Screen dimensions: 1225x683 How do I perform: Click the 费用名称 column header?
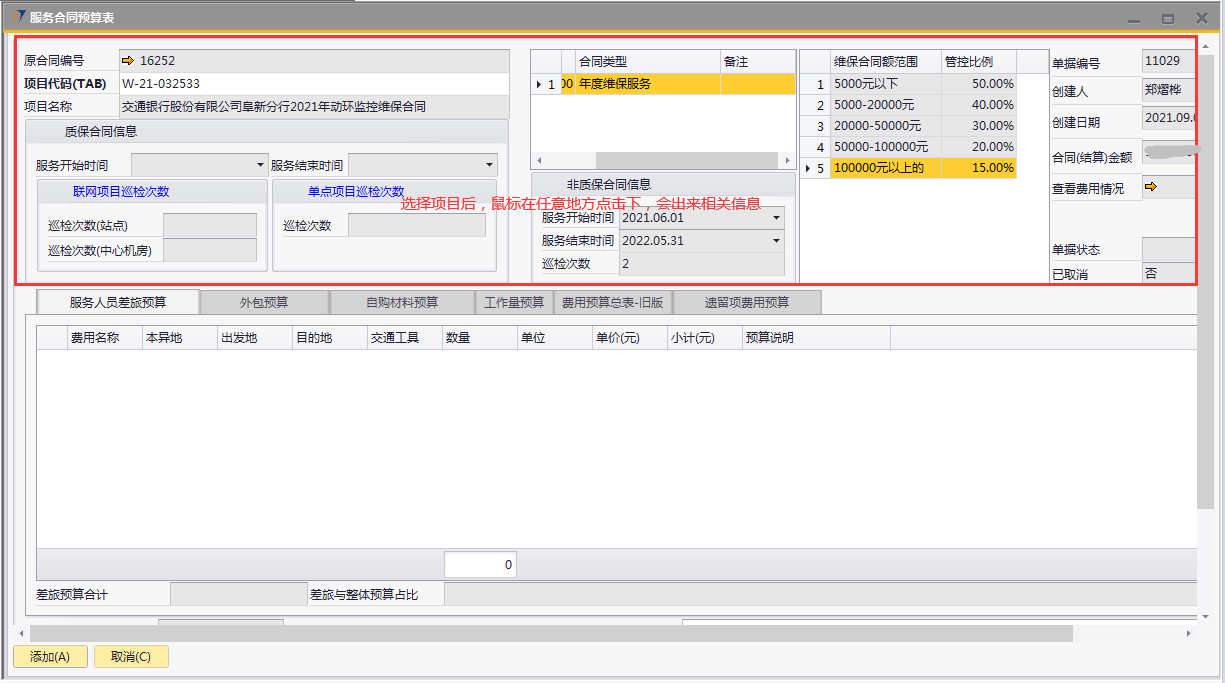click(x=94, y=338)
